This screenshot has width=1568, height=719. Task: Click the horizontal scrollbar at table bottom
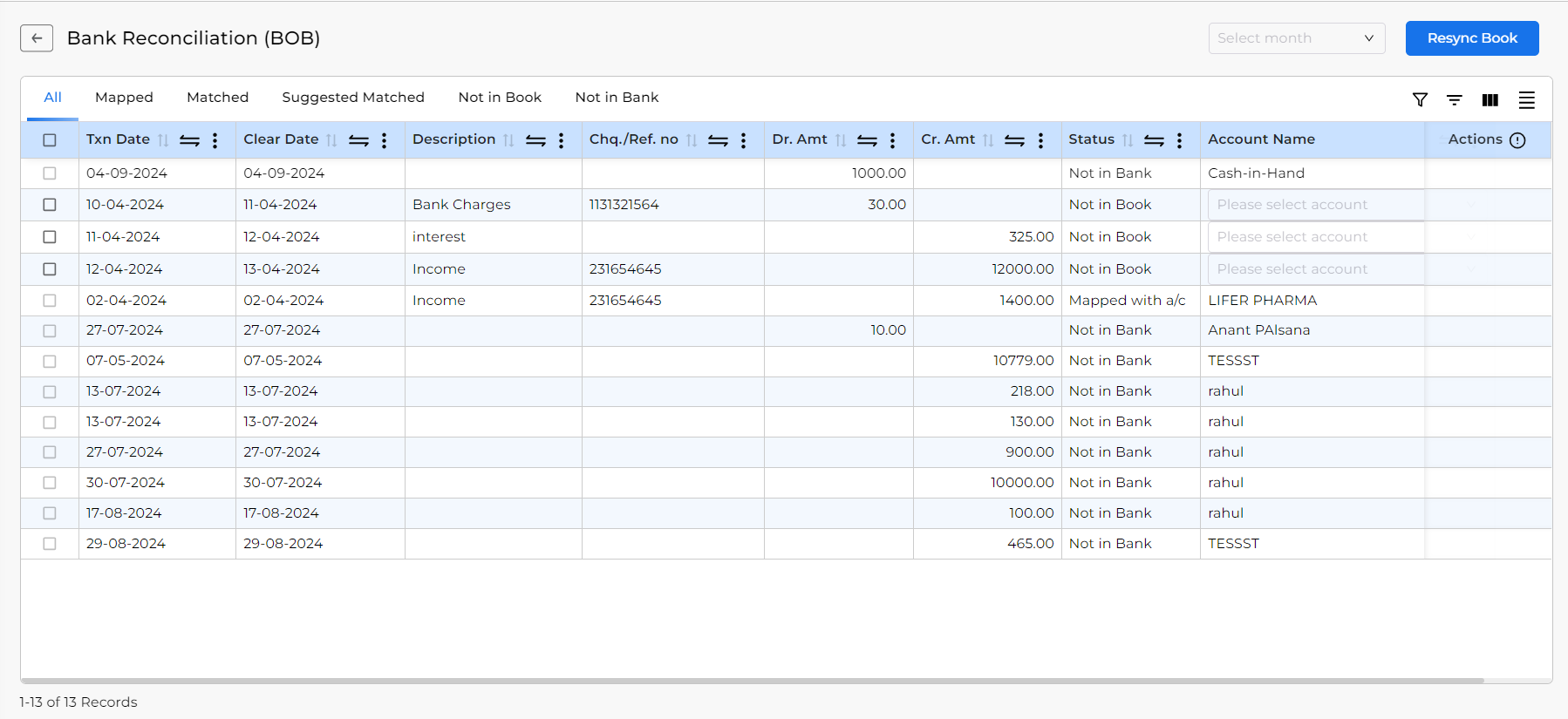752,681
